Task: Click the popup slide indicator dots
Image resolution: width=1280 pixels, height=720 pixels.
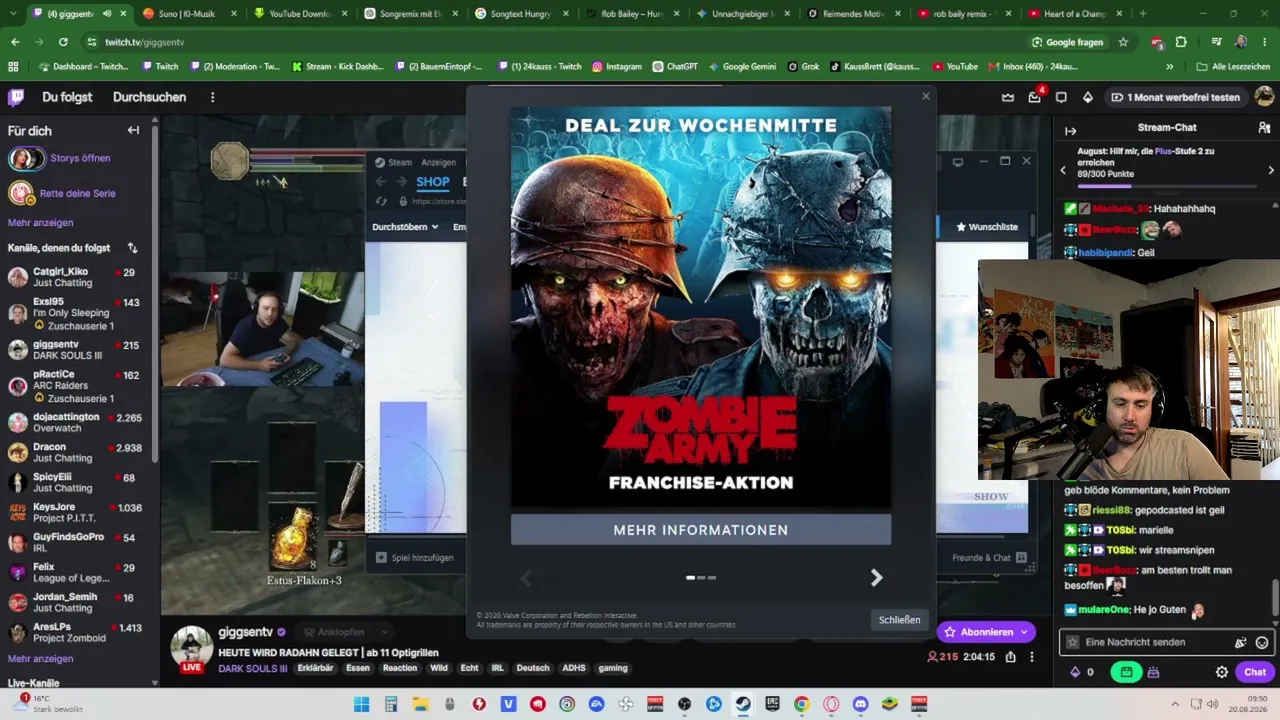Action: pyautogui.click(x=701, y=577)
